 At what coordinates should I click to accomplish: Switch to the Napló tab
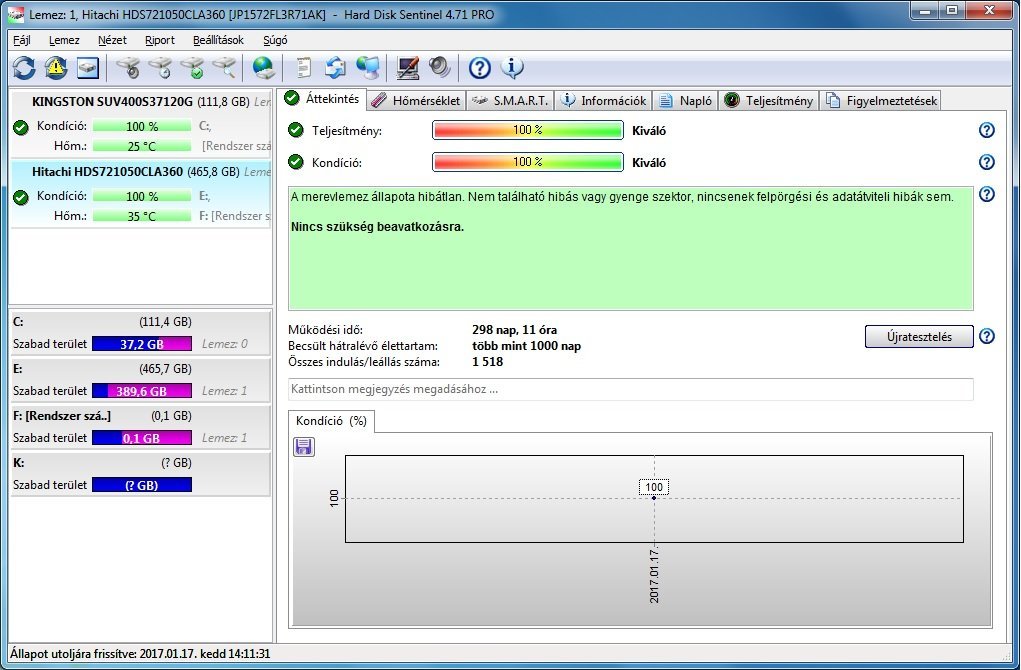pos(685,100)
